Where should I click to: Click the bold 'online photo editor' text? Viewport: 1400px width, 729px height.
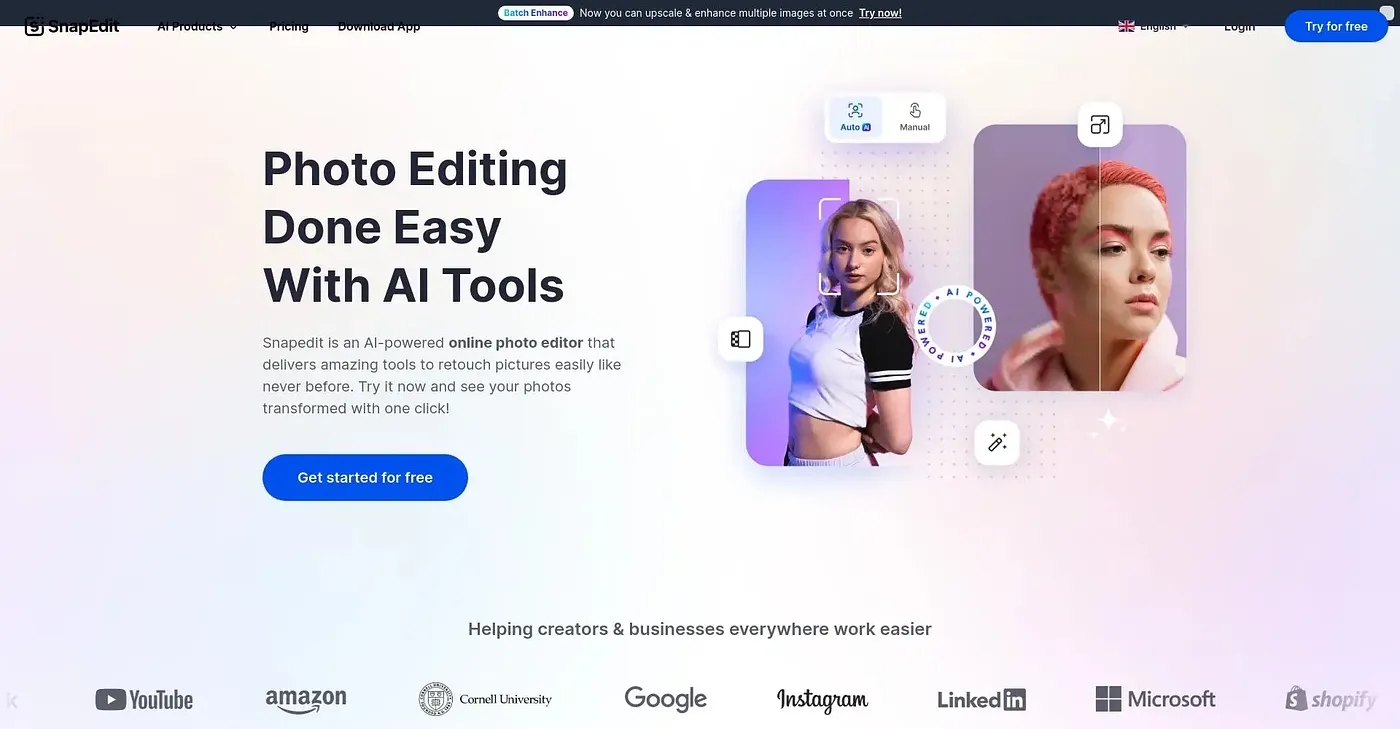(516, 343)
